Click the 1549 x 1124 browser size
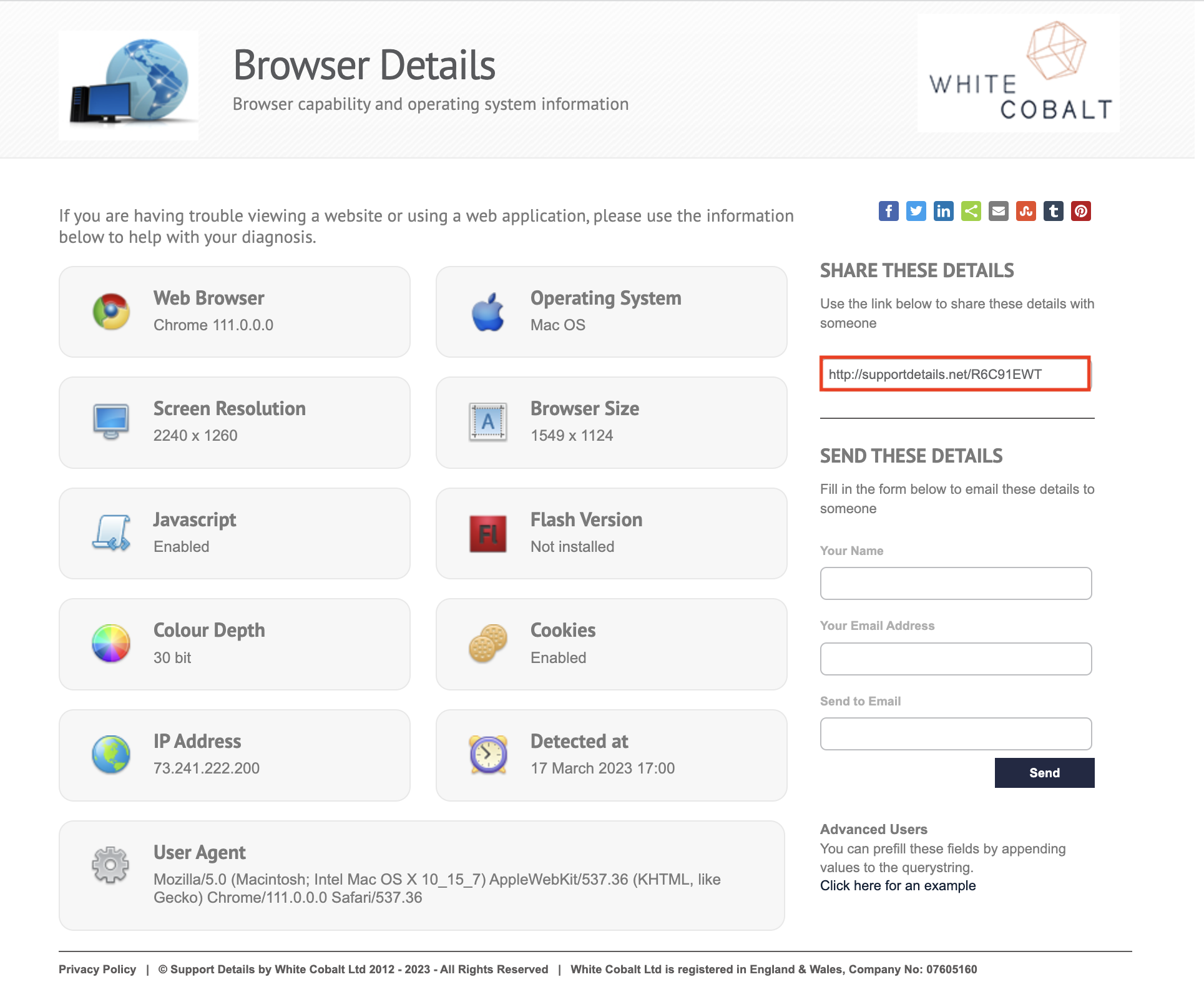 (572, 435)
